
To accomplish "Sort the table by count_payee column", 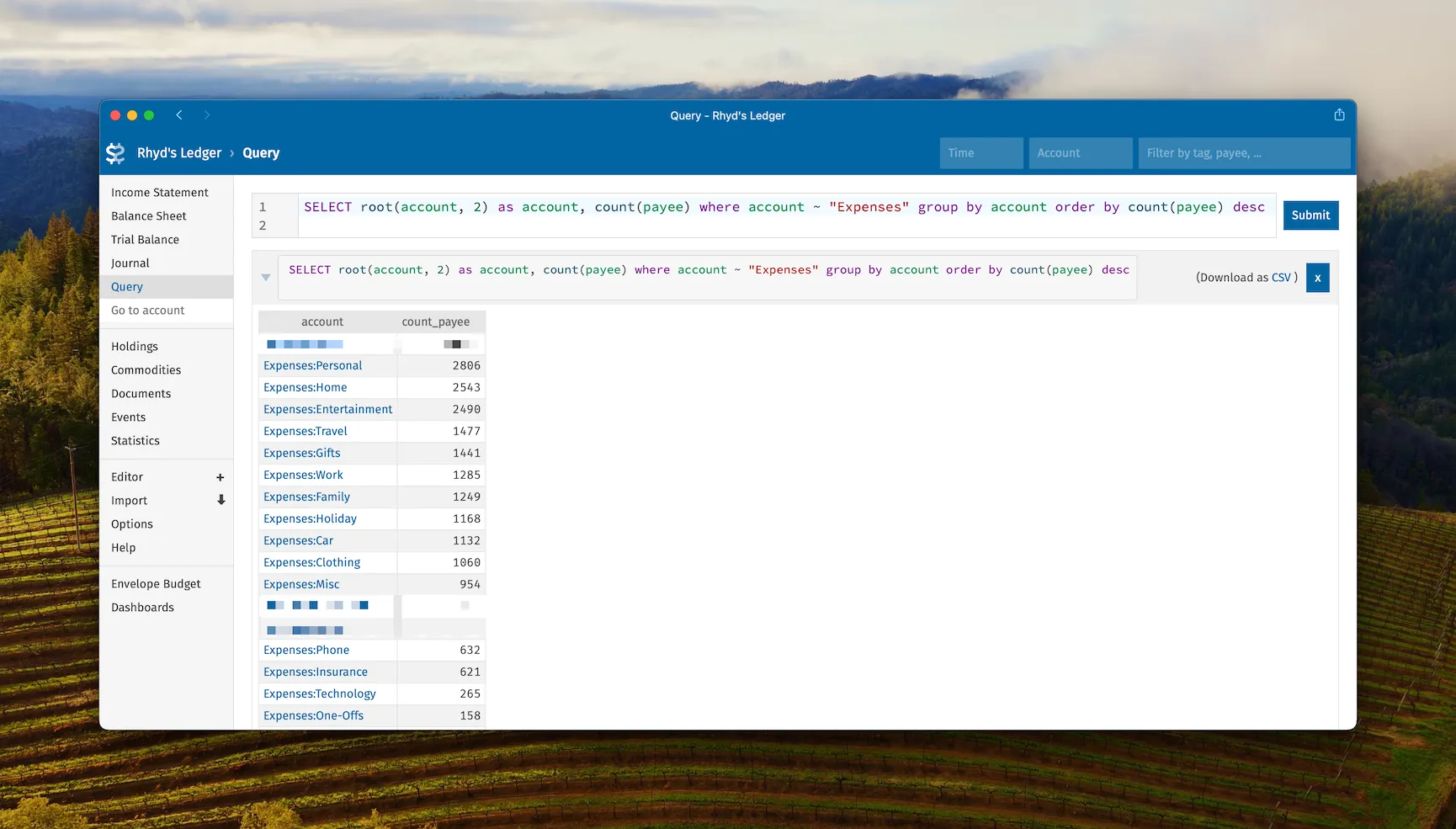I will pyautogui.click(x=435, y=322).
